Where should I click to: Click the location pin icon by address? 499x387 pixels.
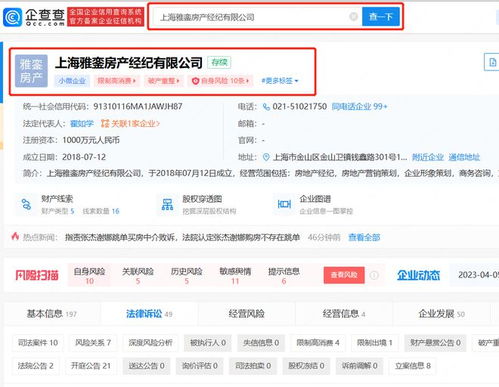click(266, 157)
